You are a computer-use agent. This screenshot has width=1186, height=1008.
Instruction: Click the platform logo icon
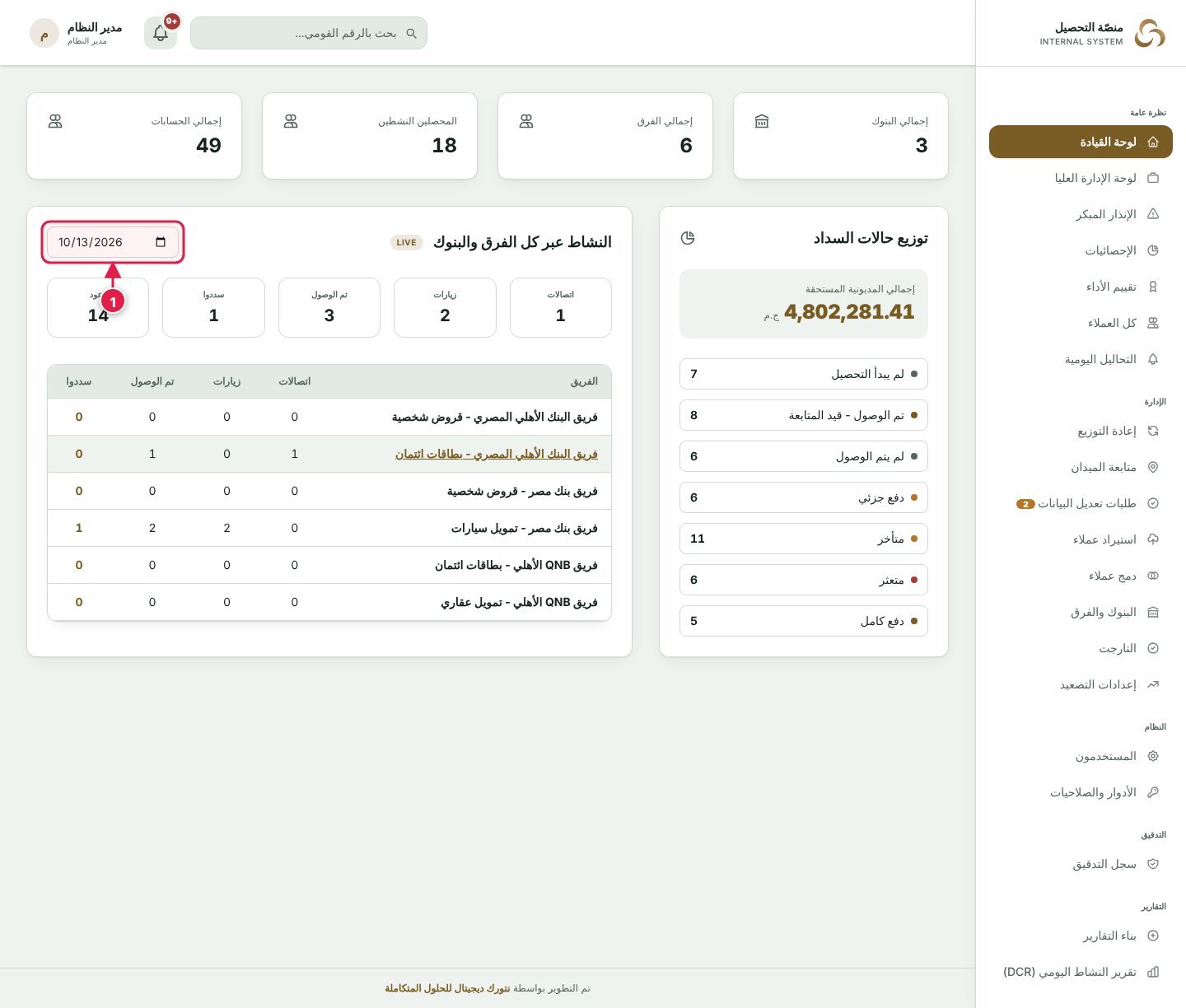[x=1150, y=33]
